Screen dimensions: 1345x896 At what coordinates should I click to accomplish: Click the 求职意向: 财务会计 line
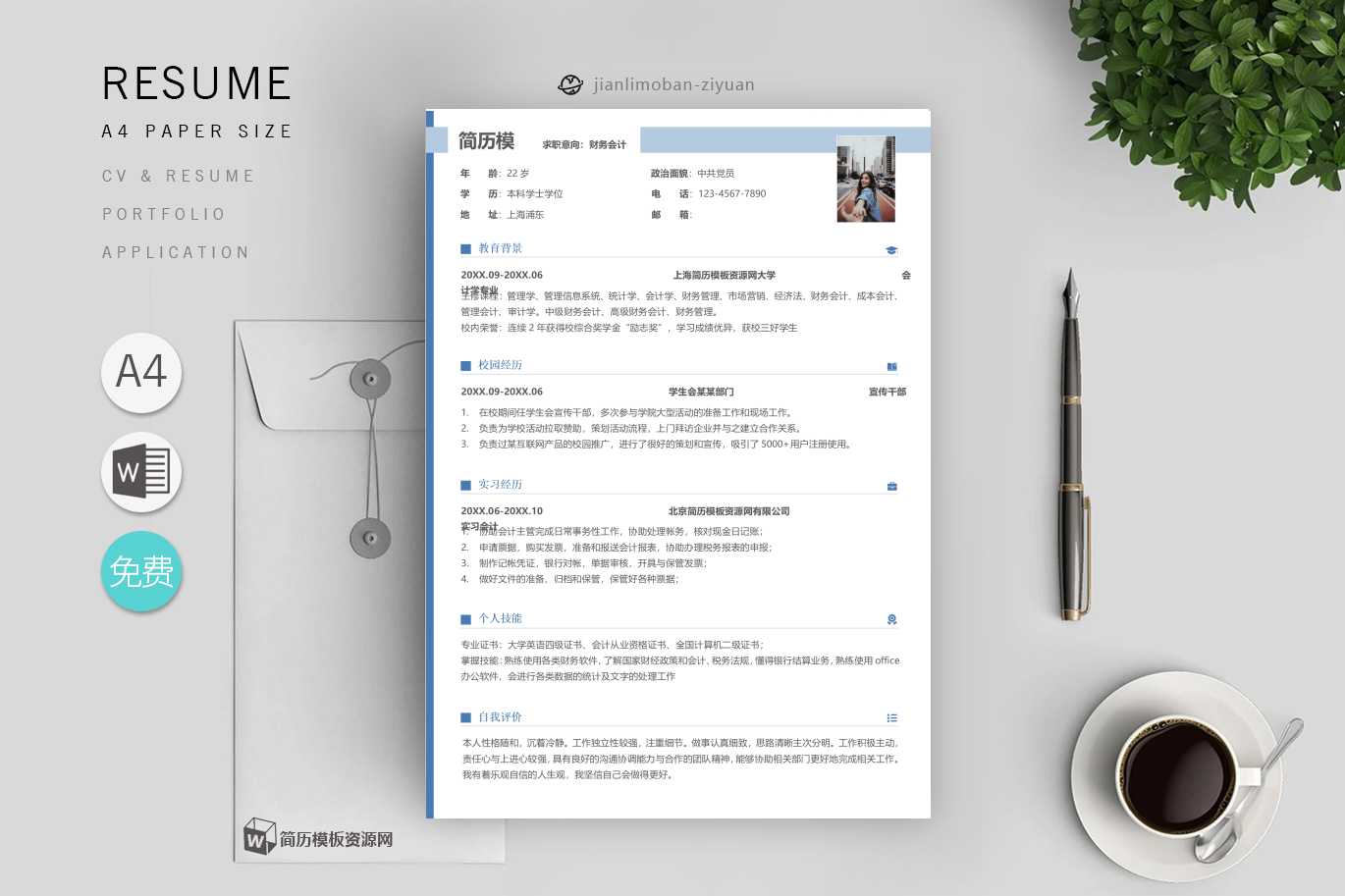pos(584,144)
